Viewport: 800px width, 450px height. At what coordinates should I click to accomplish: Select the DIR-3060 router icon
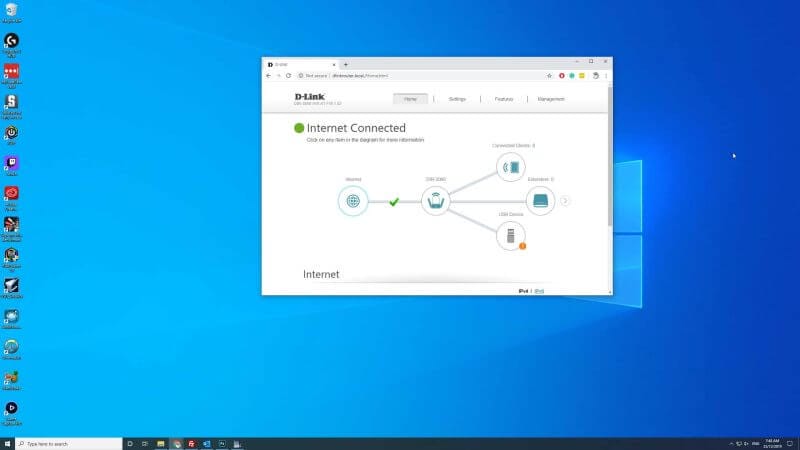tap(435, 201)
